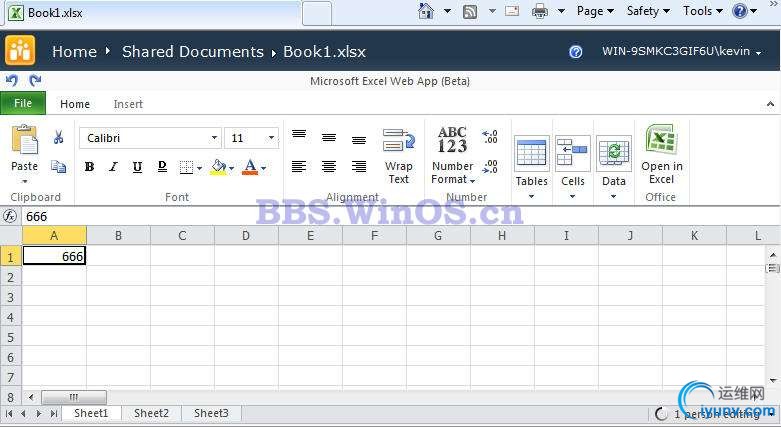The width and height of the screenshot is (781, 427).
Task: Open the fill color dropdown arrow
Action: [x=231, y=168]
